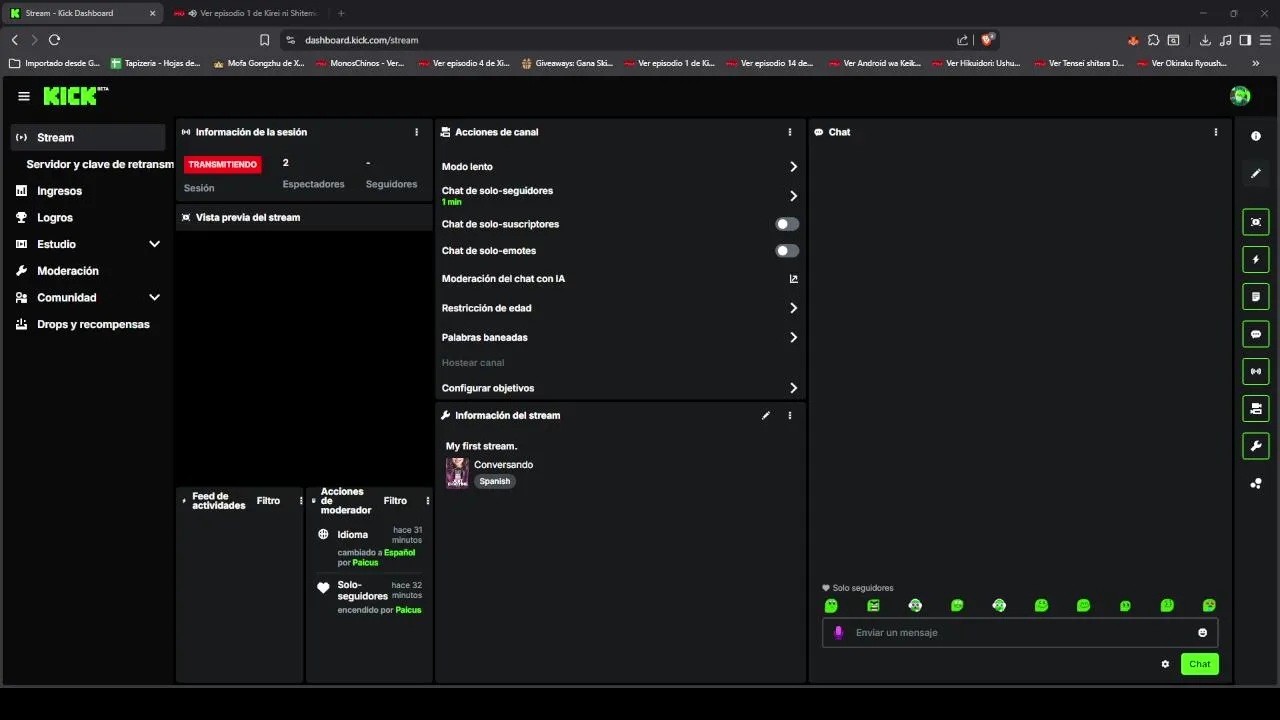The width and height of the screenshot is (1280, 720).
Task: Expand the Estudio sidebar section
Action: pos(154,244)
